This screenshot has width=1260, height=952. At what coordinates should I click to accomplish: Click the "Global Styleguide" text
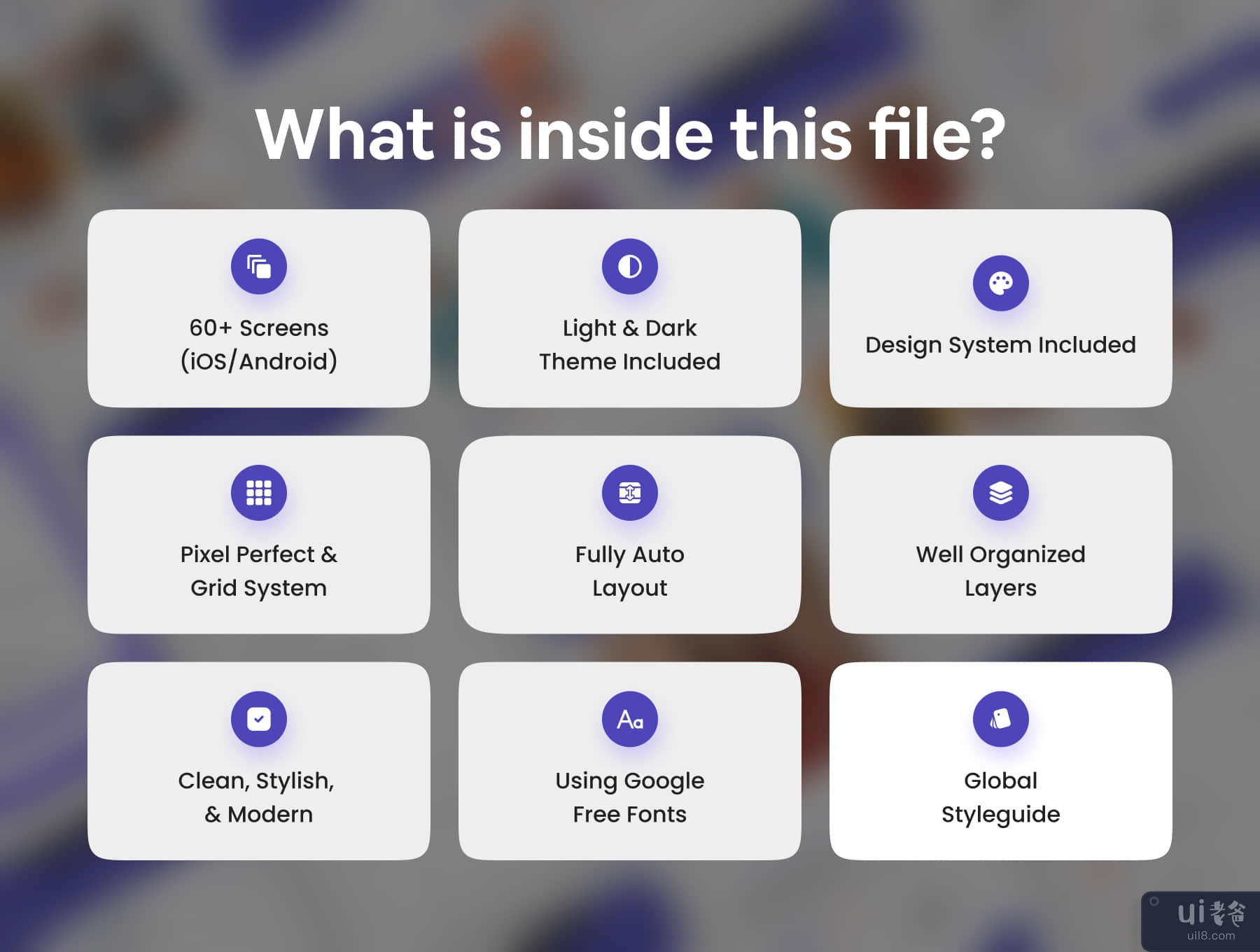point(1000,797)
